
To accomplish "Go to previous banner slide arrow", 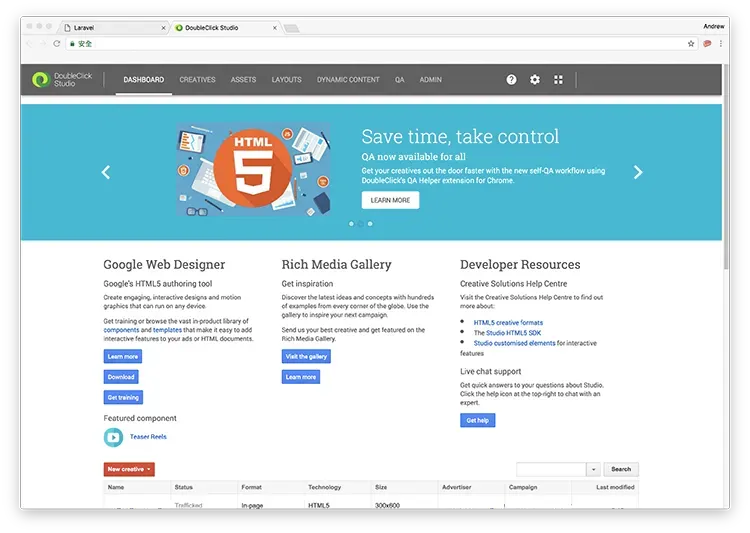I will point(106,172).
